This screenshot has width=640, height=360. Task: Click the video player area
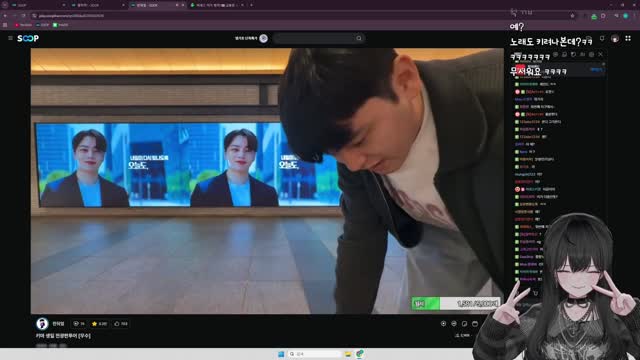coord(267,181)
